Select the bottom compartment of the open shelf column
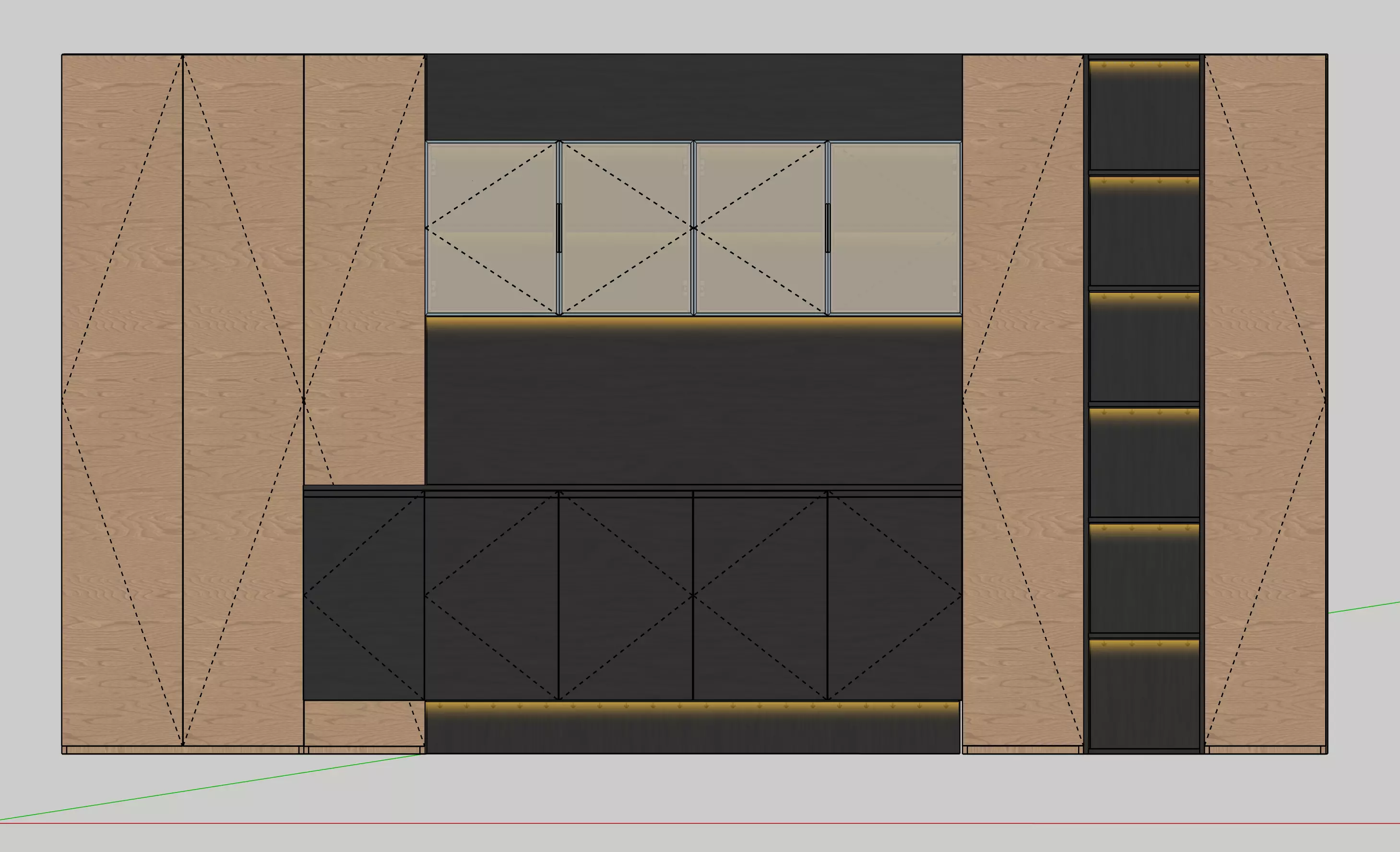This screenshot has height=852, width=1400. tap(1144, 695)
